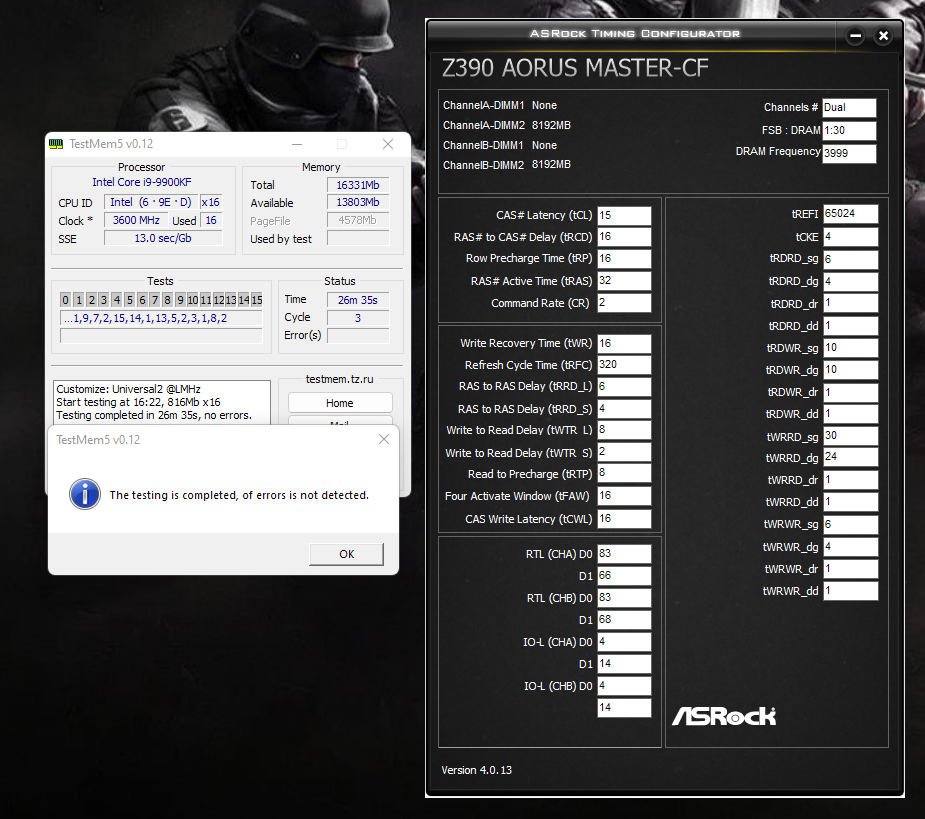Click RTL (CHA) D0 field showing 83
925x819 pixels.
click(624, 553)
